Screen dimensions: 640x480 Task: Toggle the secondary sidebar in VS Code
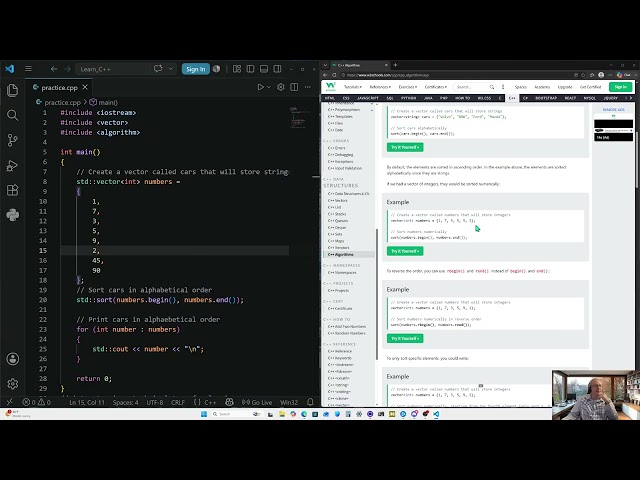tap(277, 69)
